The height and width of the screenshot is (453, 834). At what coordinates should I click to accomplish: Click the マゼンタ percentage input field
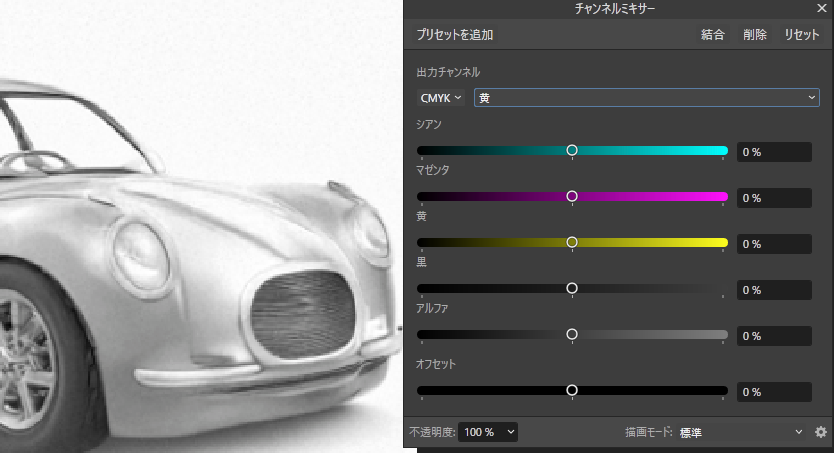point(774,198)
